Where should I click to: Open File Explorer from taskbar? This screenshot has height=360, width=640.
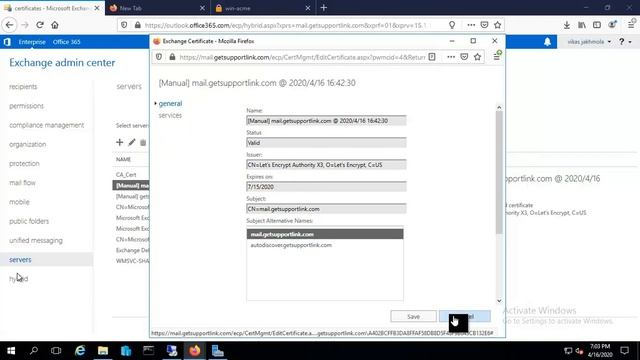pyautogui.click(x=103, y=351)
